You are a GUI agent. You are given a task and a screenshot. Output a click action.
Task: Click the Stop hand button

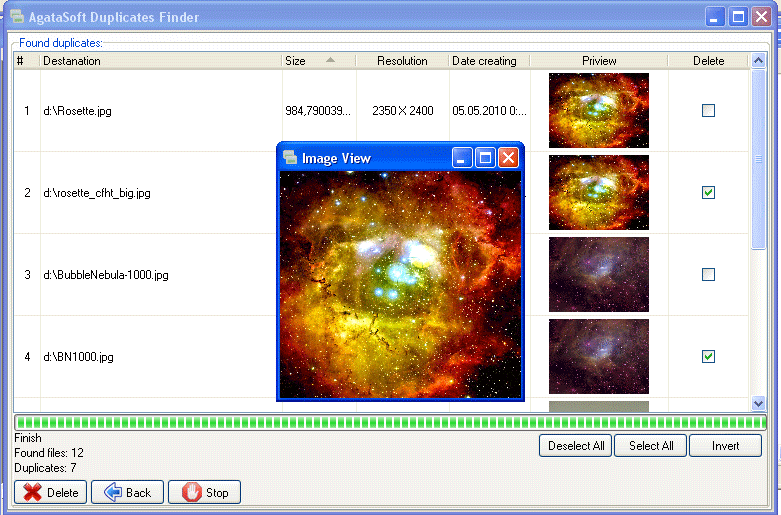(x=204, y=492)
